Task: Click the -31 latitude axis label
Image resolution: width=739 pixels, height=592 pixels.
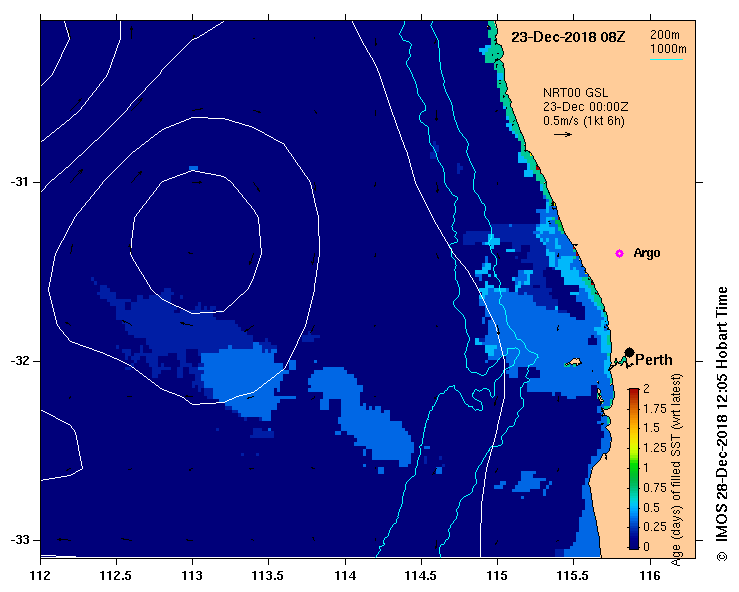Action: [x=19, y=182]
